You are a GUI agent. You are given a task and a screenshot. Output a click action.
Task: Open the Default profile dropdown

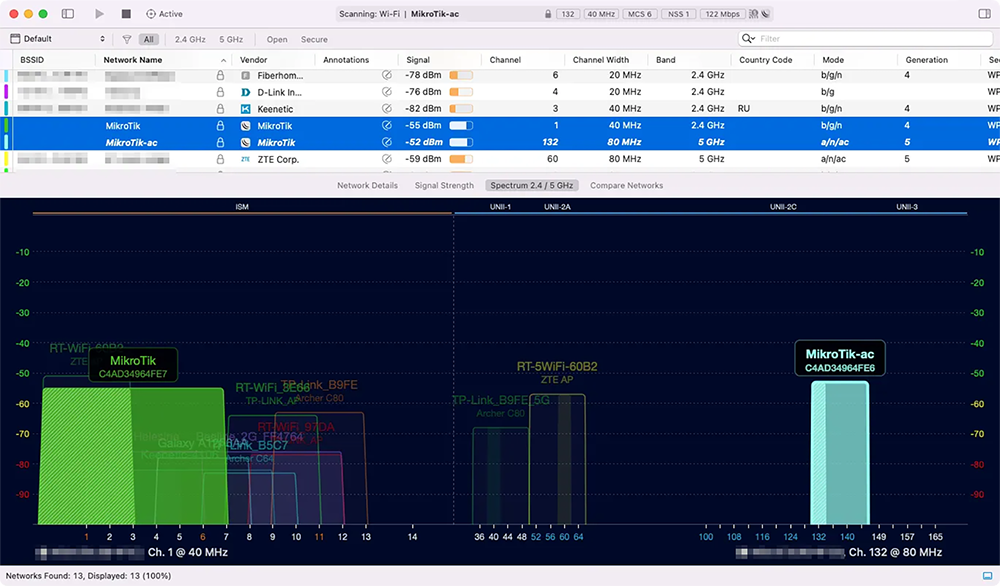click(x=58, y=39)
